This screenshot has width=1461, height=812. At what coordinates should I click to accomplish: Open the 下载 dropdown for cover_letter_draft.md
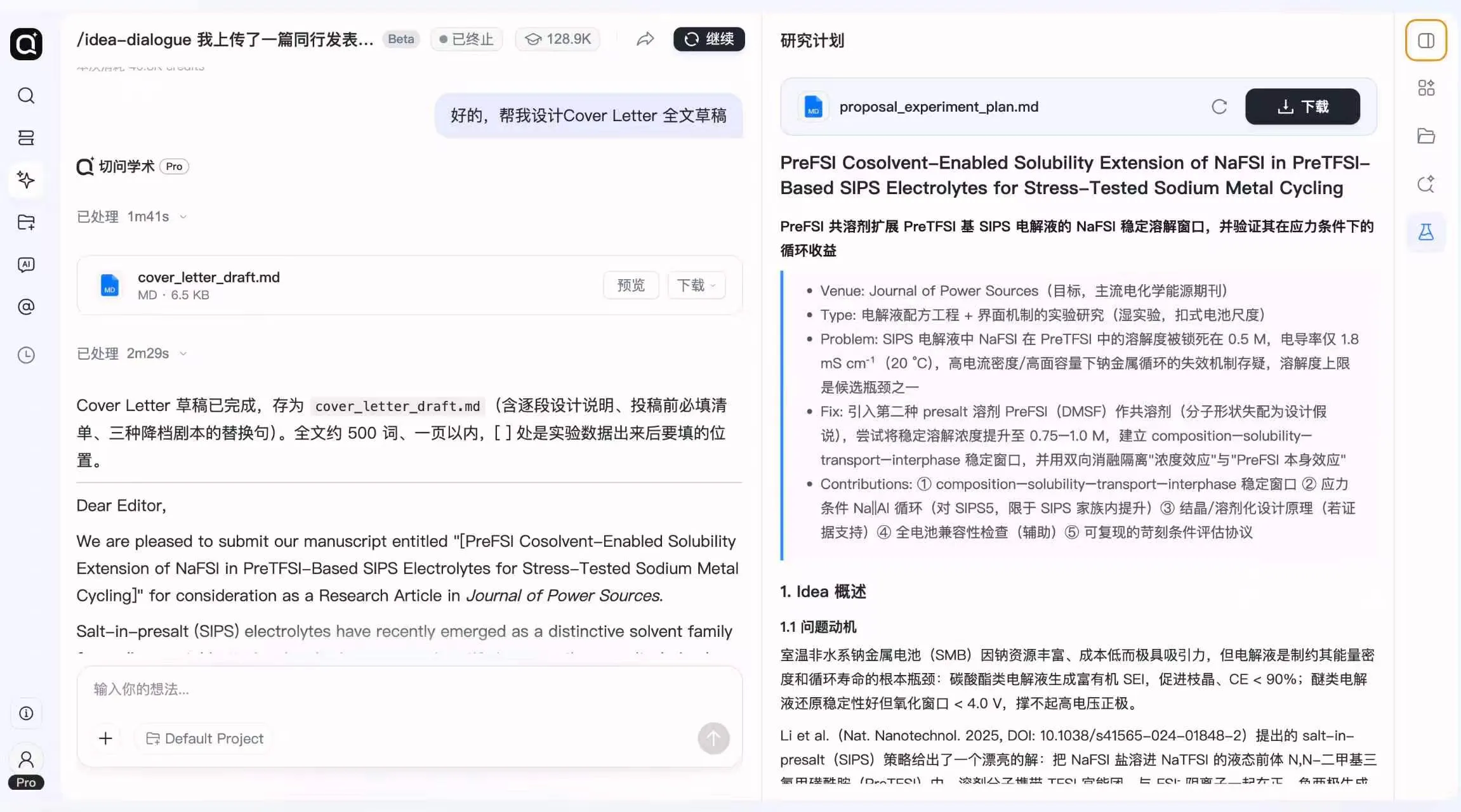pyautogui.click(x=696, y=285)
